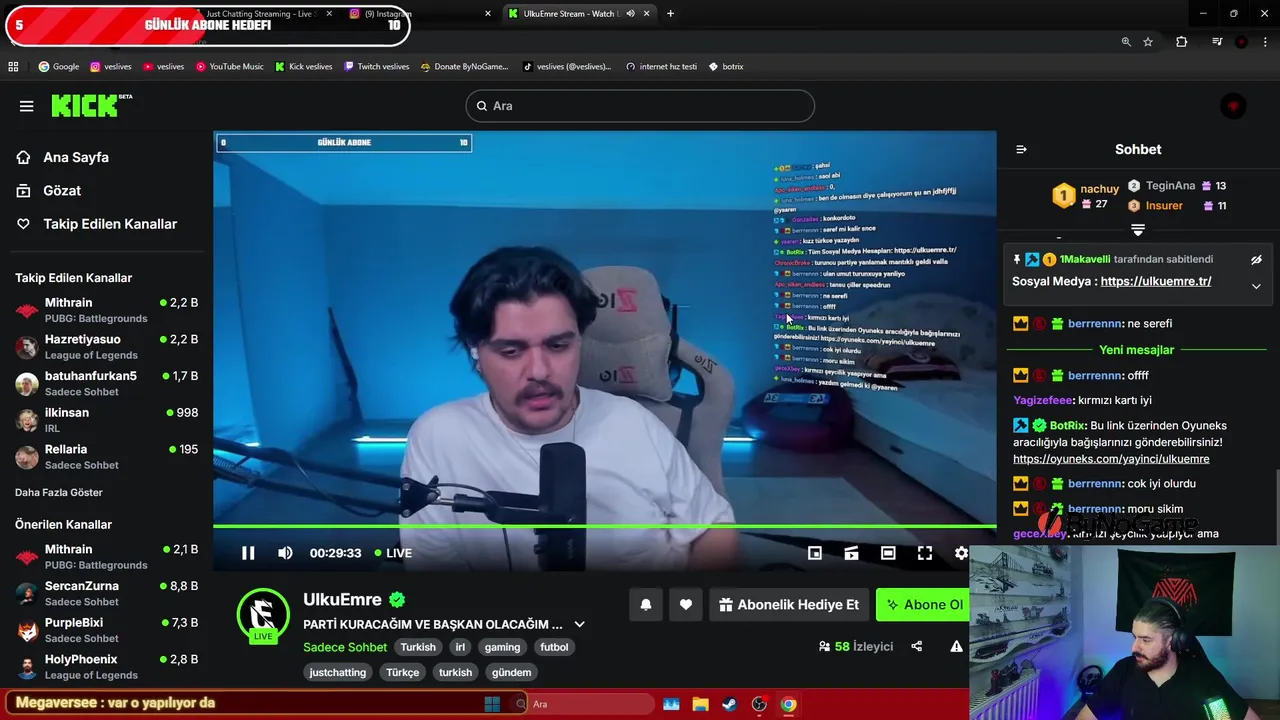Hide the pinned message

1256,260
